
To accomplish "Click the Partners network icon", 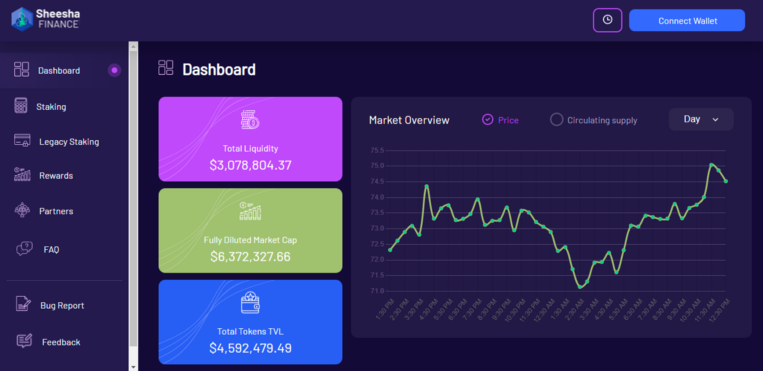I will (x=22, y=210).
